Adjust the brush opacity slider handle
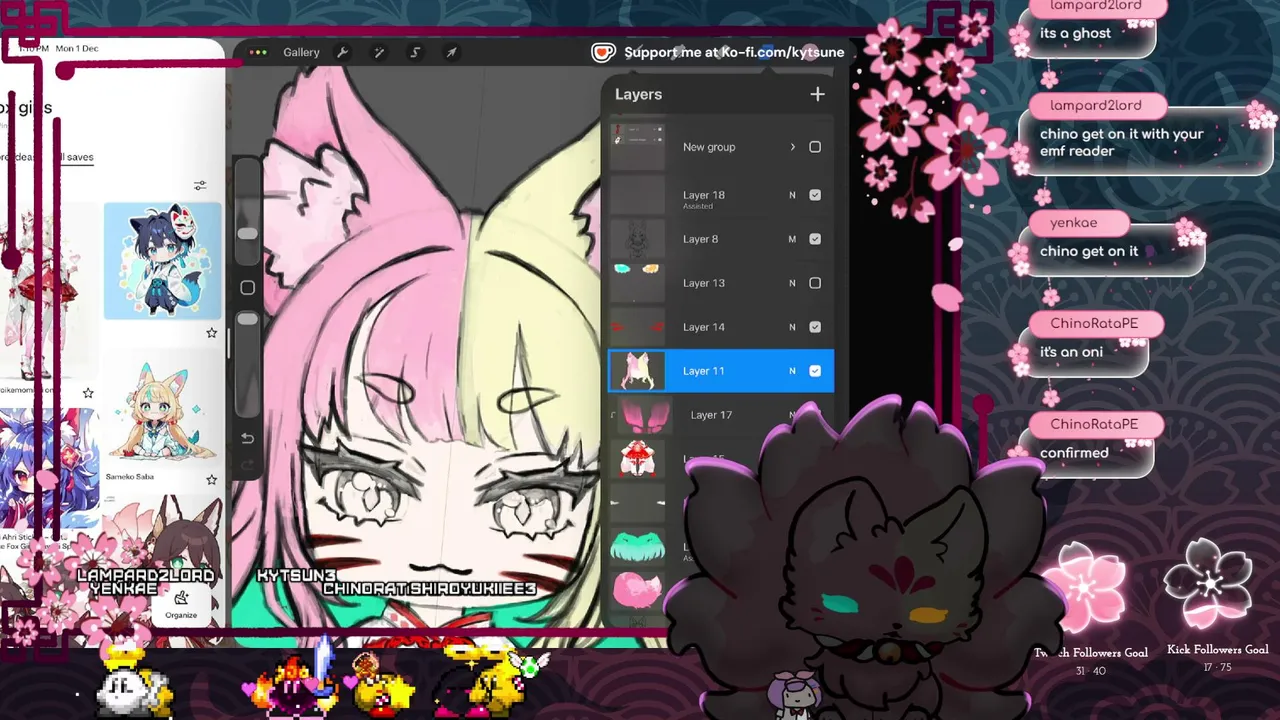The height and width of the screenshot is (720, 1280). [x=247, y=319]
